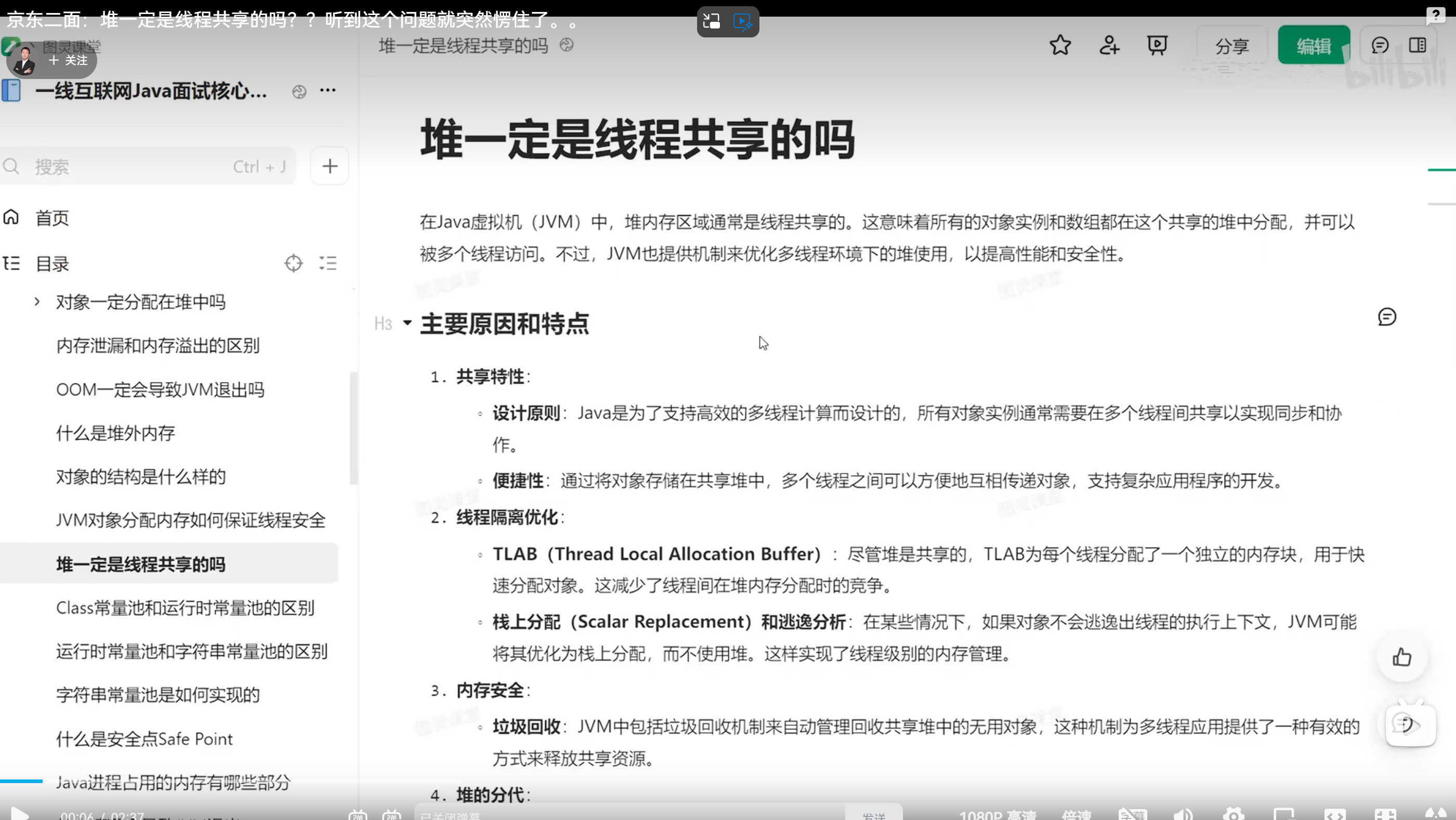Click the locate current document icon
Image resolution: width=1456 pixels, height=820 pixels.
point(293,263)
